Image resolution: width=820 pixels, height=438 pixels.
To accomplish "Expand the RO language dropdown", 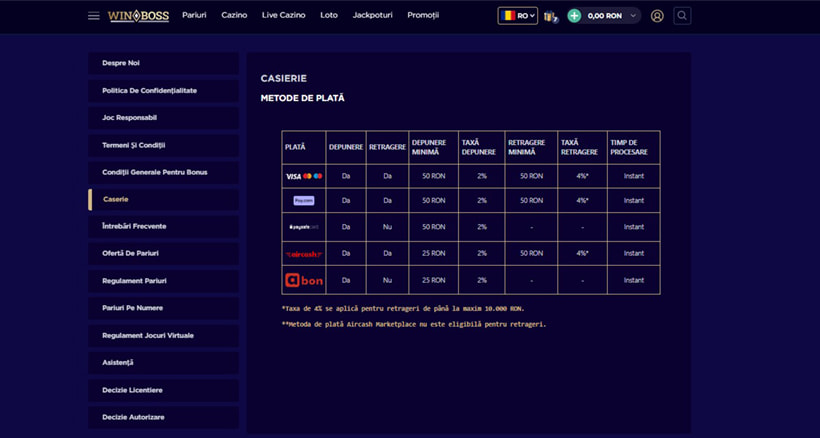I will [518, 16].
